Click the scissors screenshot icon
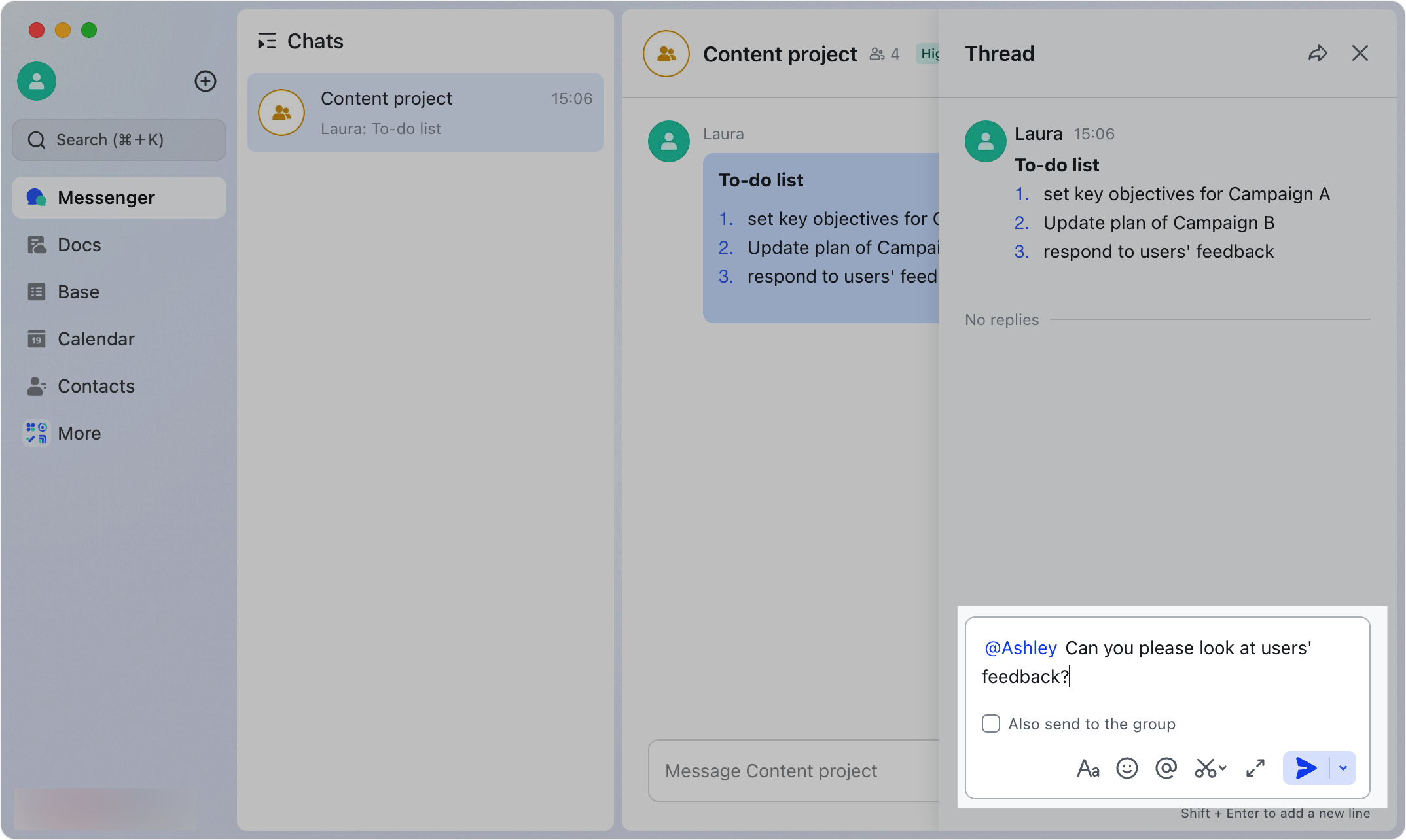The height and width of the screenshot is (840, 1406). tap(1205, 768)
